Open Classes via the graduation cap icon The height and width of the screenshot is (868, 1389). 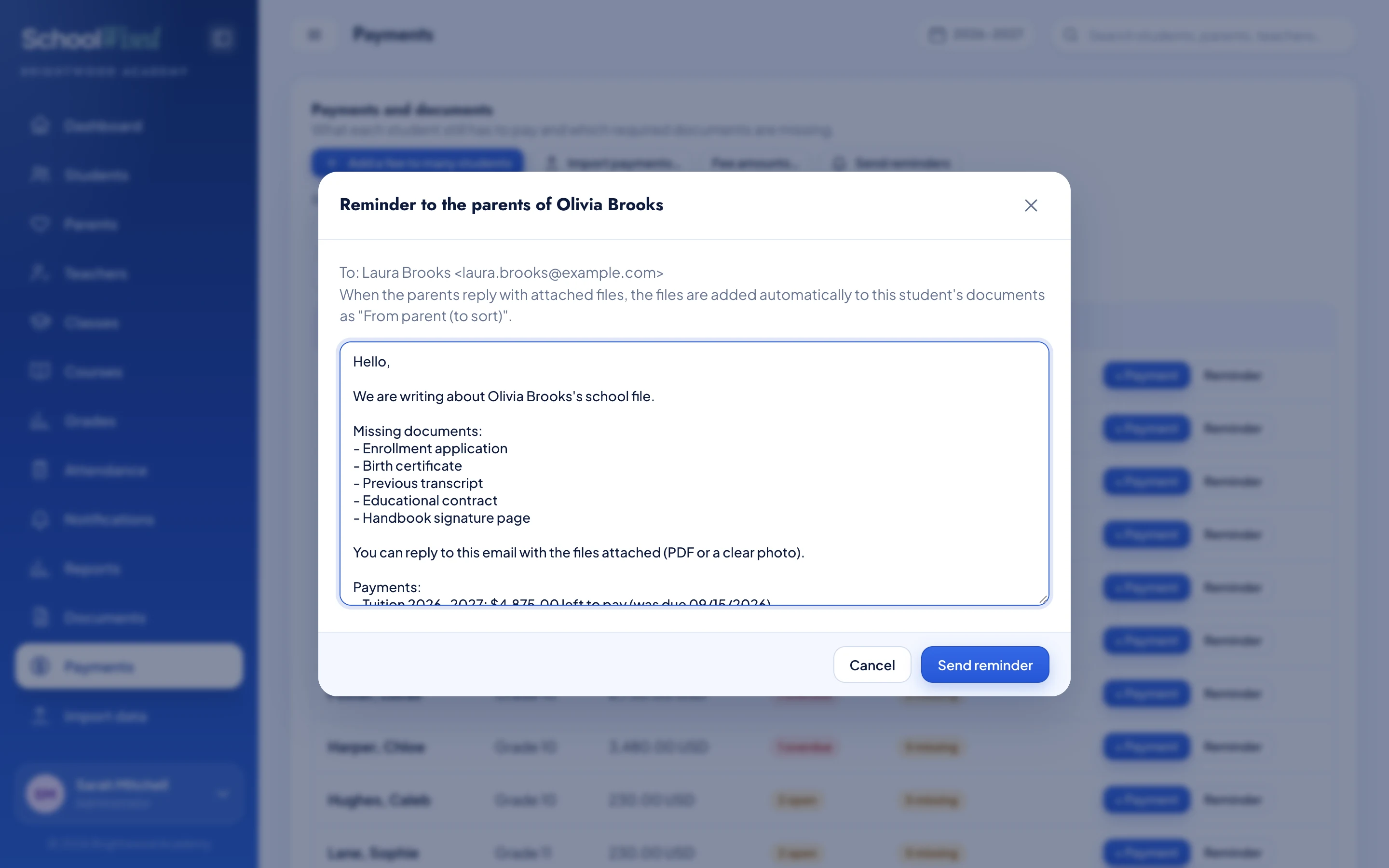point(40,323)
